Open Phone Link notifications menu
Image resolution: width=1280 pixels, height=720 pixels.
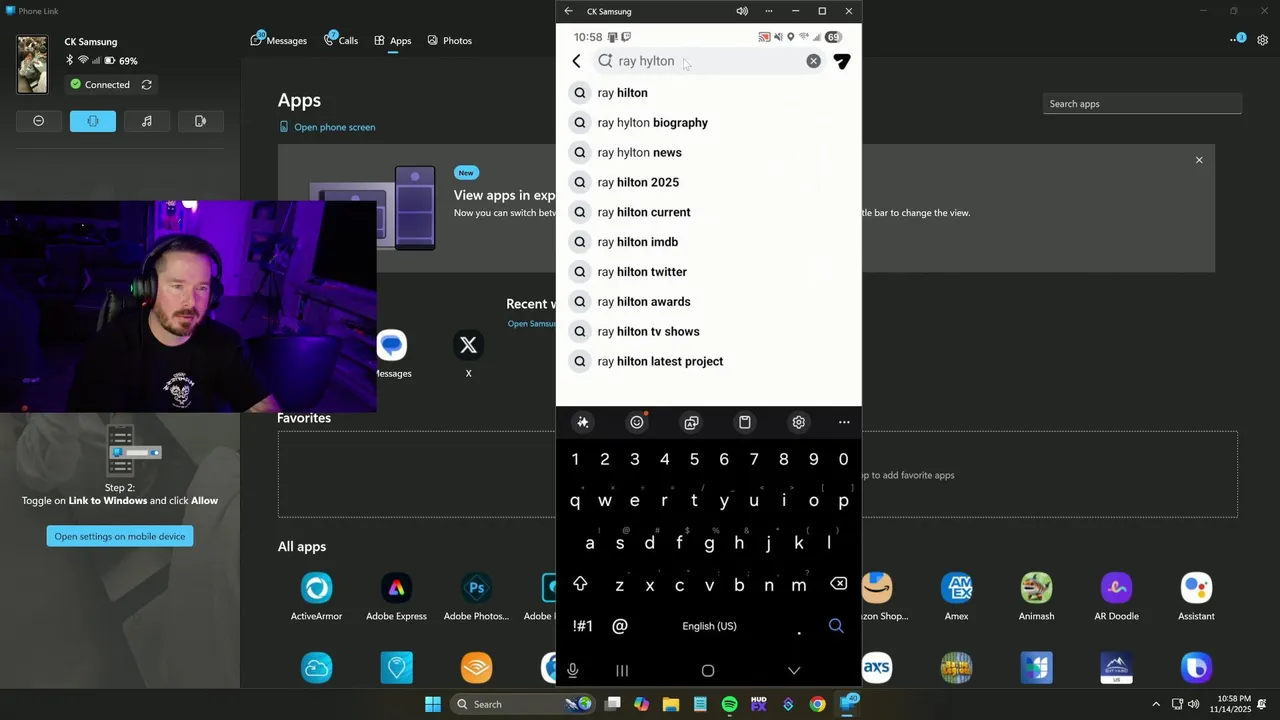point(1237,40)
